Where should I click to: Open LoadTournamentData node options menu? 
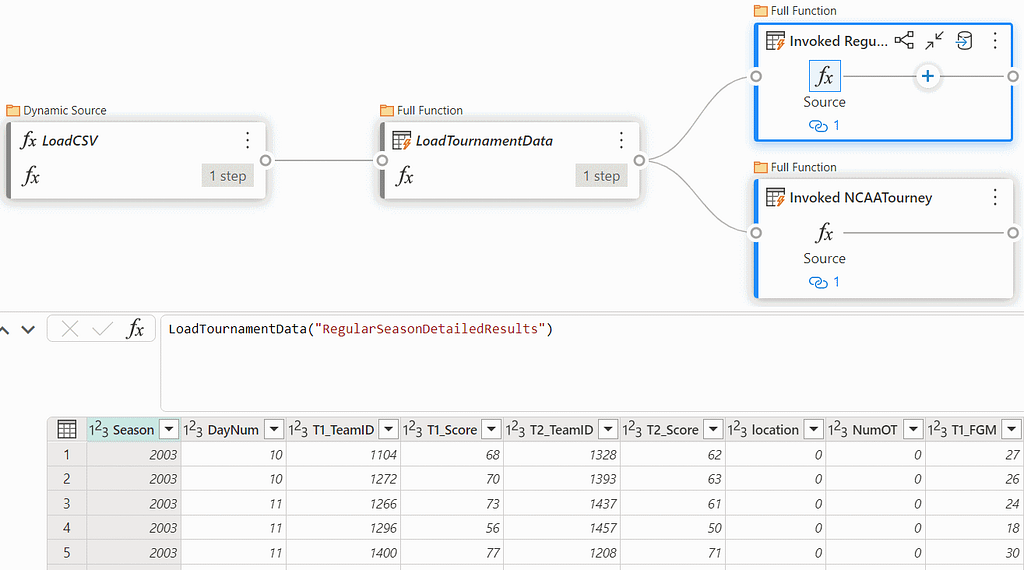click(x=621, y=140)
